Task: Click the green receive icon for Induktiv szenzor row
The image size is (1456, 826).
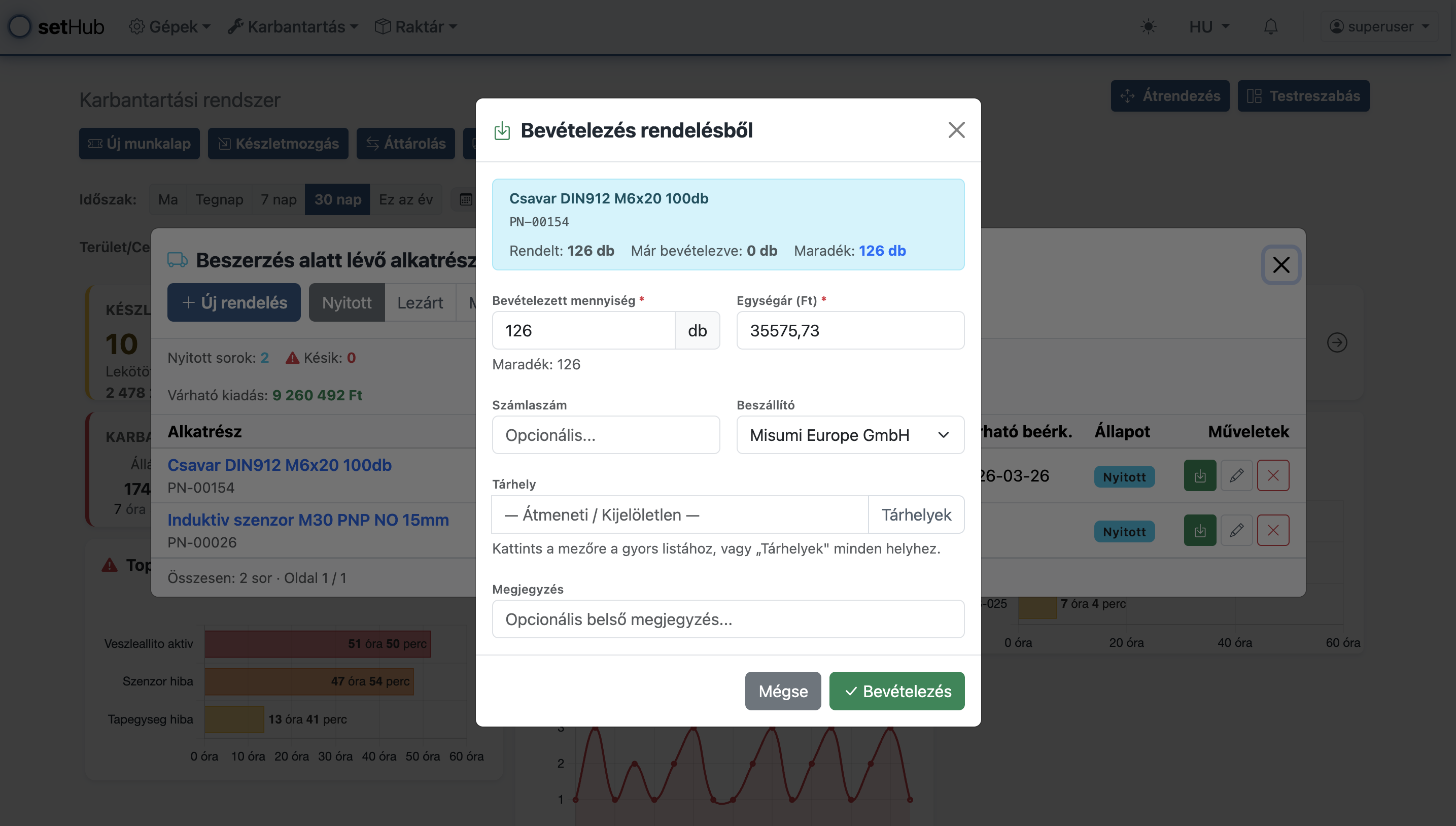Action: tap(1200, 530)
